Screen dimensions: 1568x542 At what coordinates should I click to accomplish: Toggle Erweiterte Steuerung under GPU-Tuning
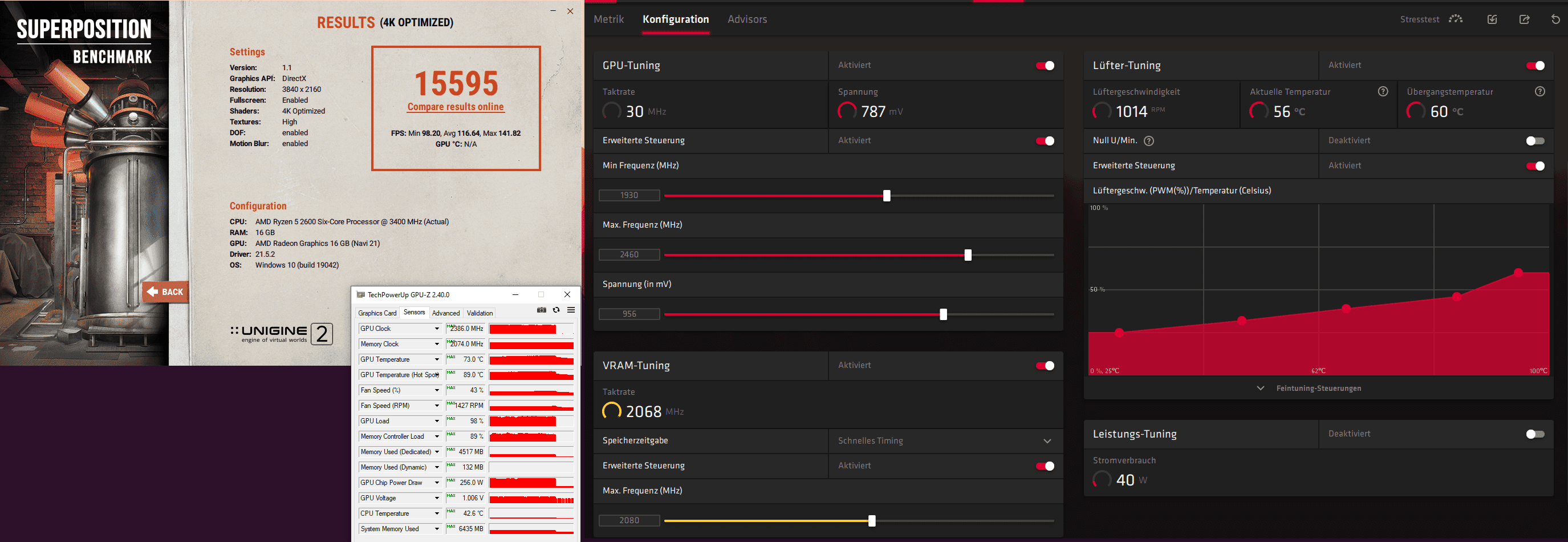[1045, 141]
